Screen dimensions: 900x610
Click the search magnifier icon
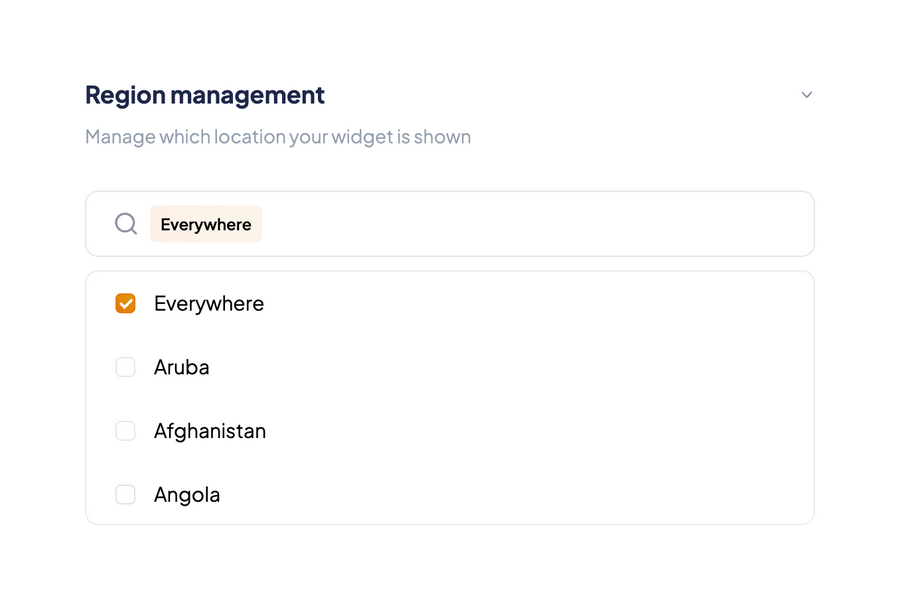125,223
